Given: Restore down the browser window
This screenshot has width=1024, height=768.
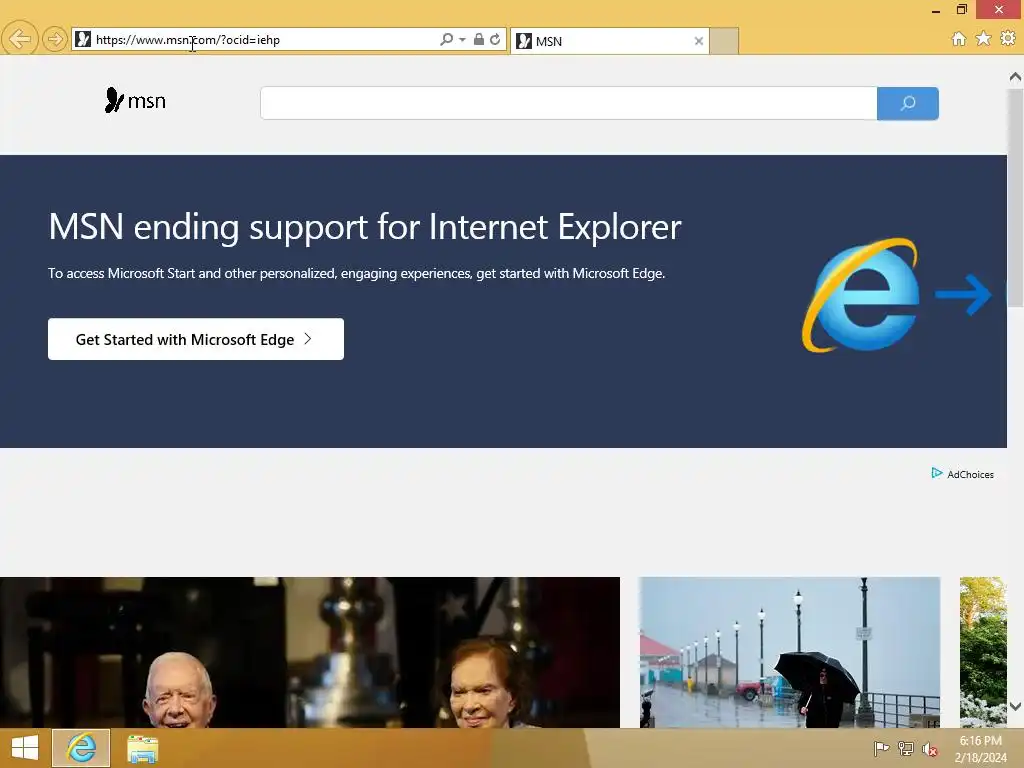Looking at the screenshot, I should pyautogui.click(x=961, y=9).
